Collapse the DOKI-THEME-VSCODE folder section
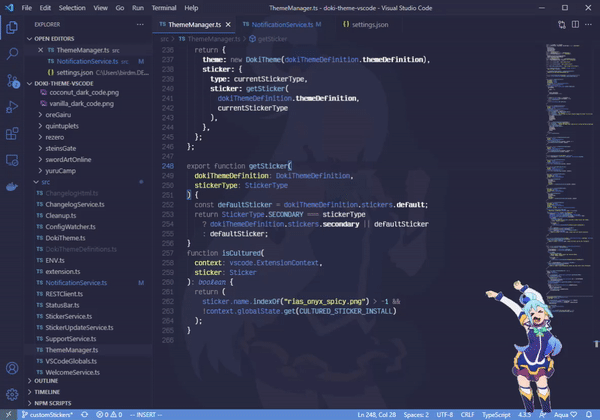 (64, 83)
